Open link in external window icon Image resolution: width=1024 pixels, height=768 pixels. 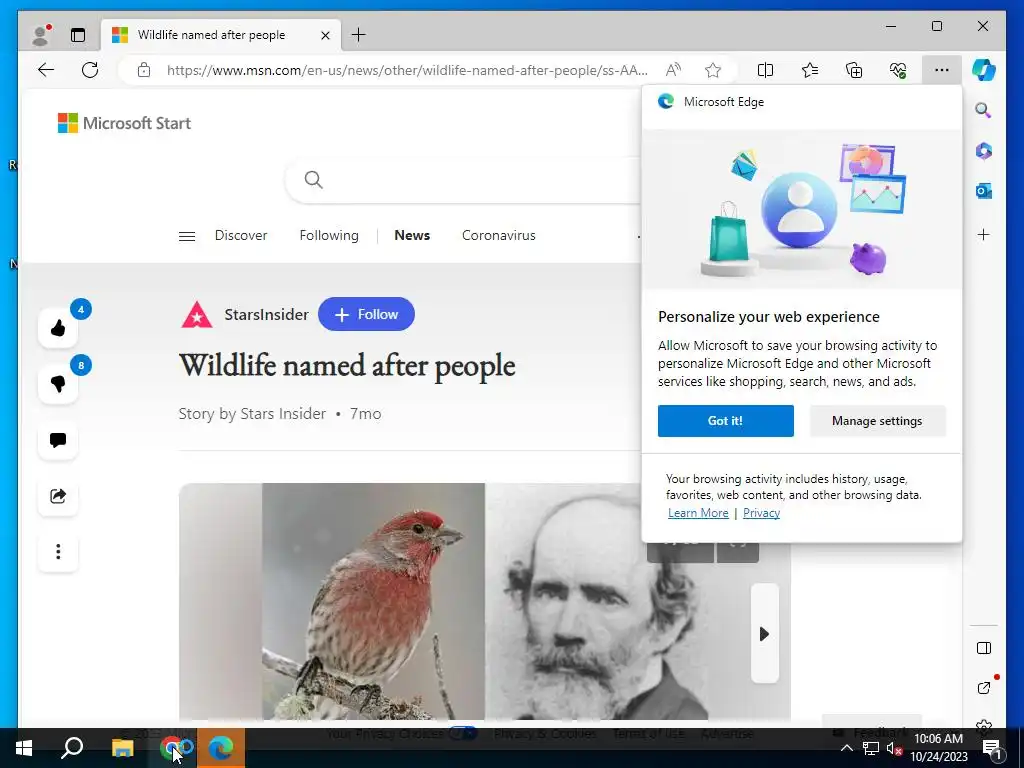pyautogui.click(x=984, y=688)
